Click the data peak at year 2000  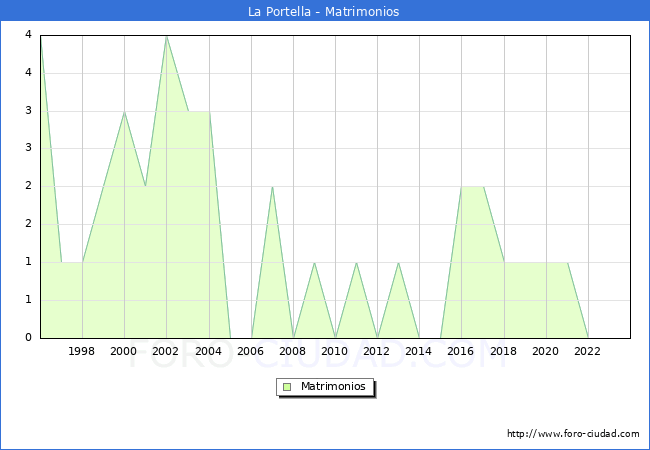pos(124,112)
